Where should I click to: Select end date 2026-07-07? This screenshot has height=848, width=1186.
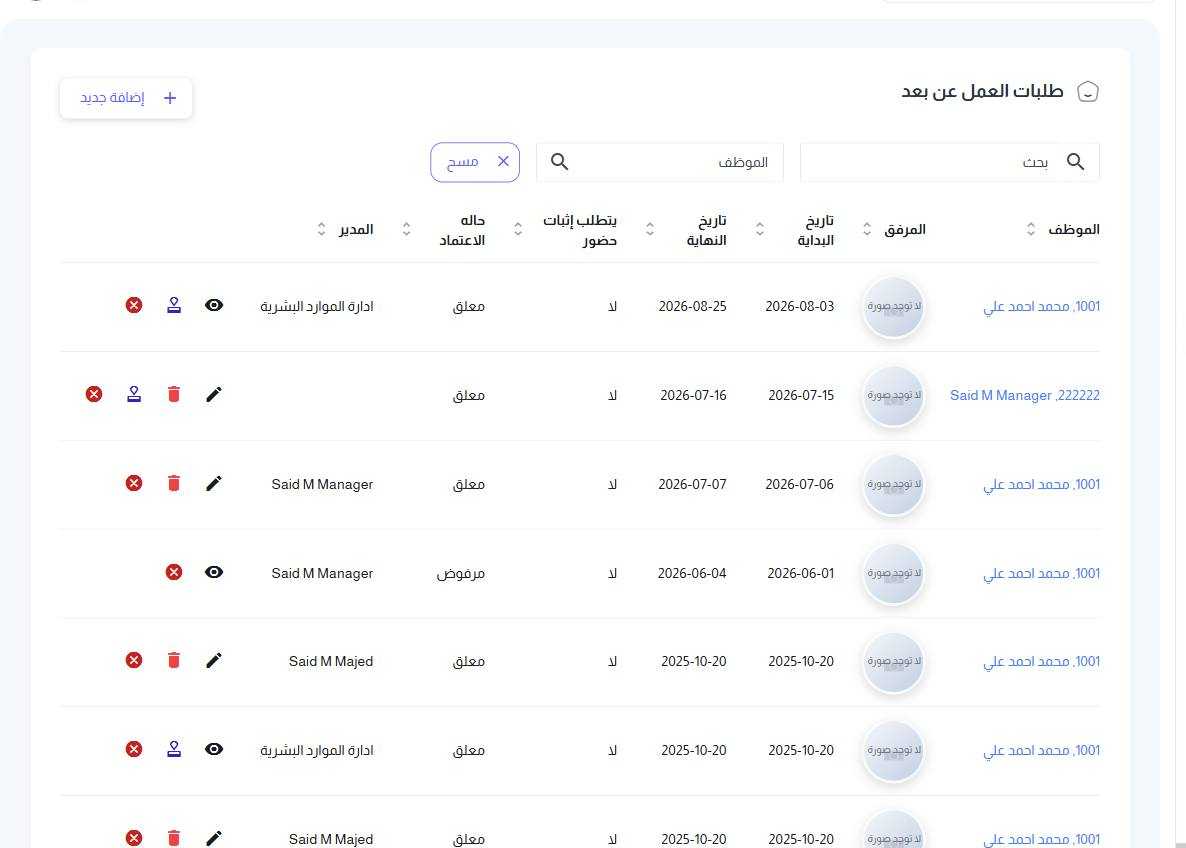692,484
